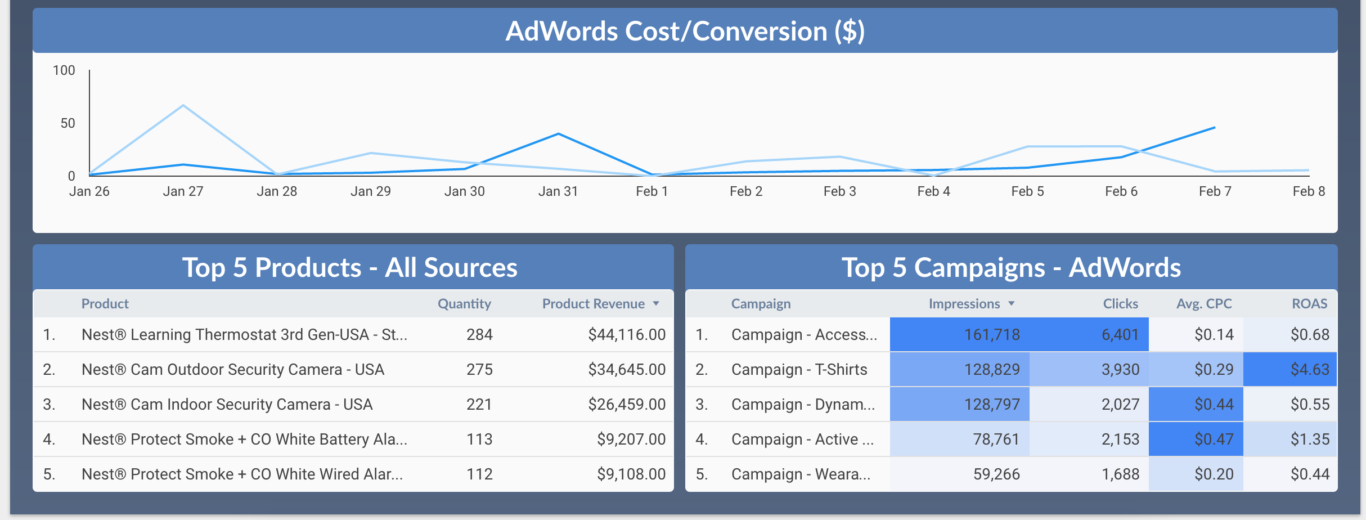Click impressions cell 128,829
Viewport: 1366px width, 520px height.
[960, 369]
